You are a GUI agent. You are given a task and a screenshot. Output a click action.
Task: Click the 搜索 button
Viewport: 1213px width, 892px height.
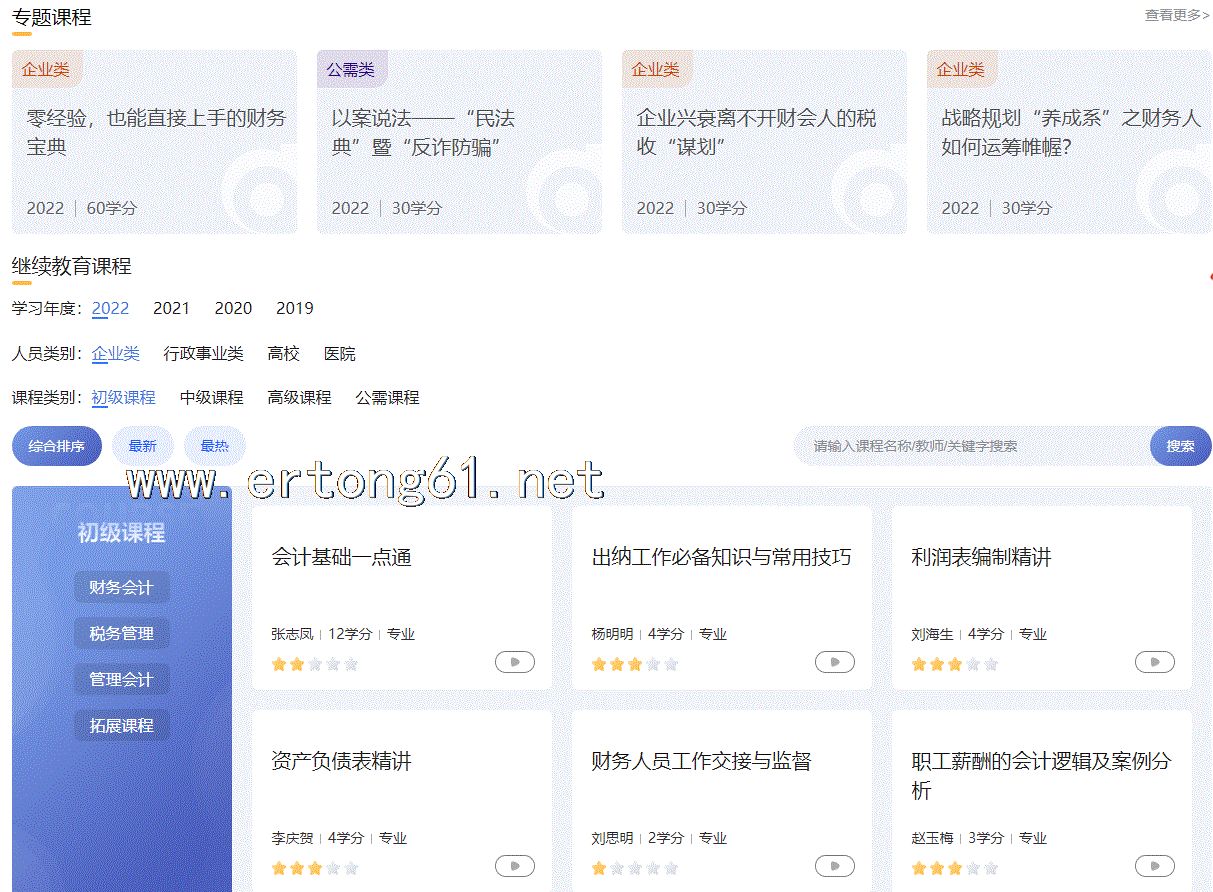click(x=1180, y=446)
